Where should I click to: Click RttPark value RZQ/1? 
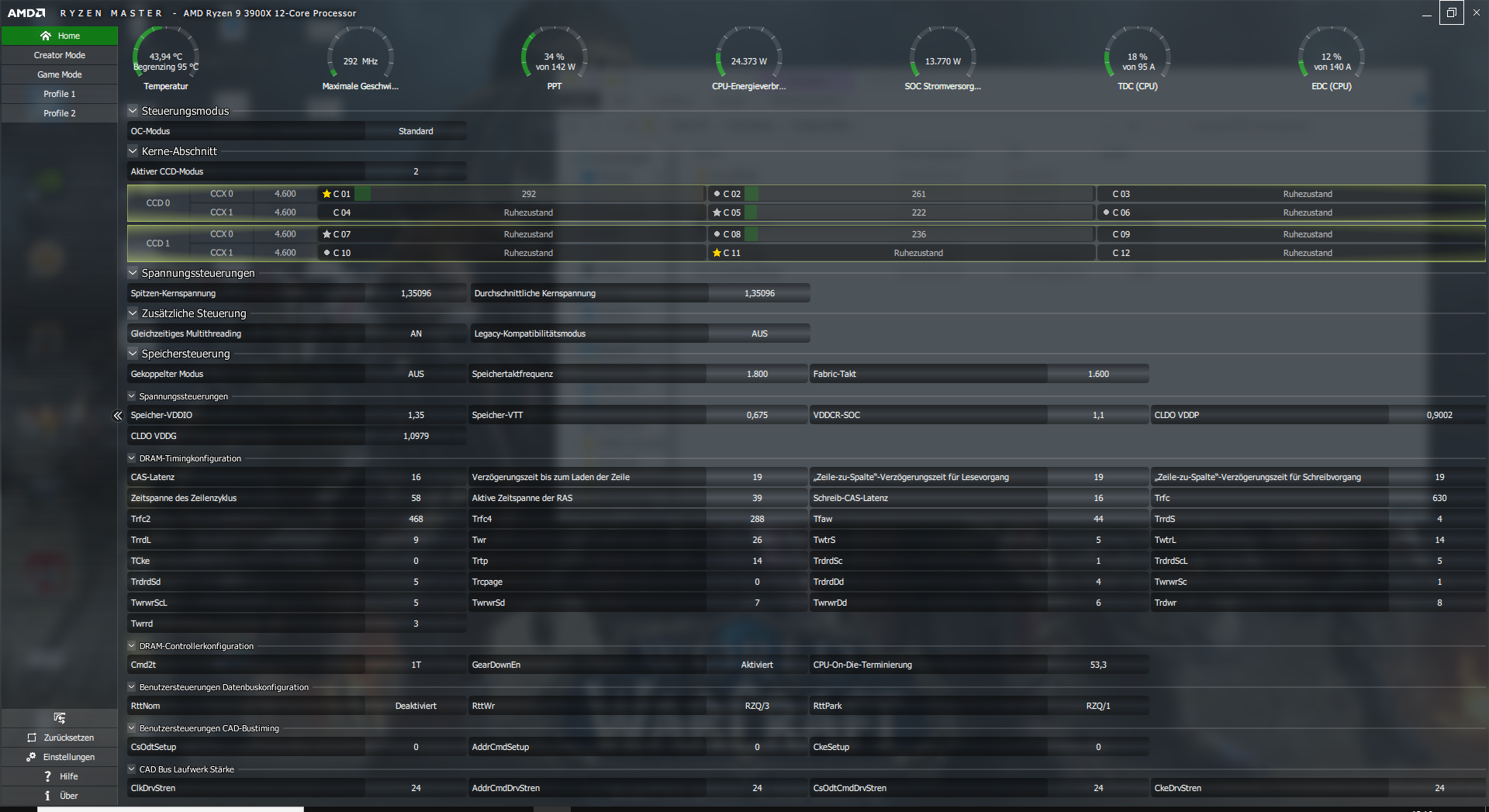[x=1098, y=706]
